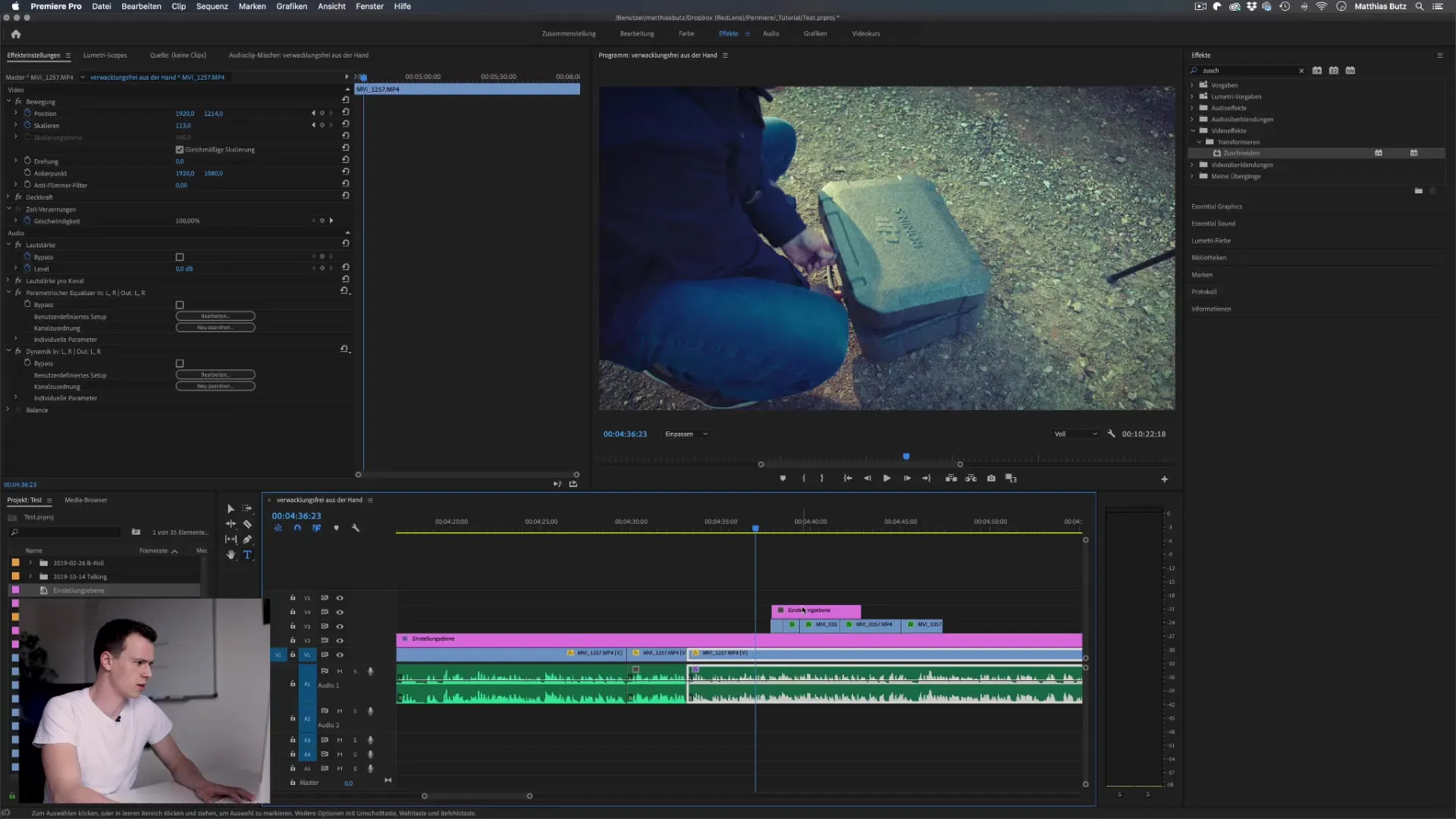Enable Bypass under Dynamik

(x=180, y=363)
